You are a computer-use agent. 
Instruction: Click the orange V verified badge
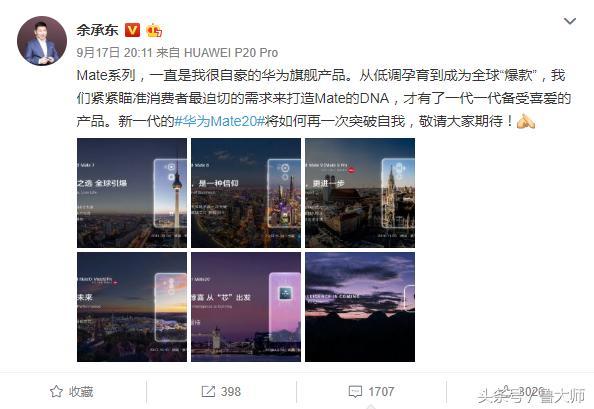(x=132, y=30)
